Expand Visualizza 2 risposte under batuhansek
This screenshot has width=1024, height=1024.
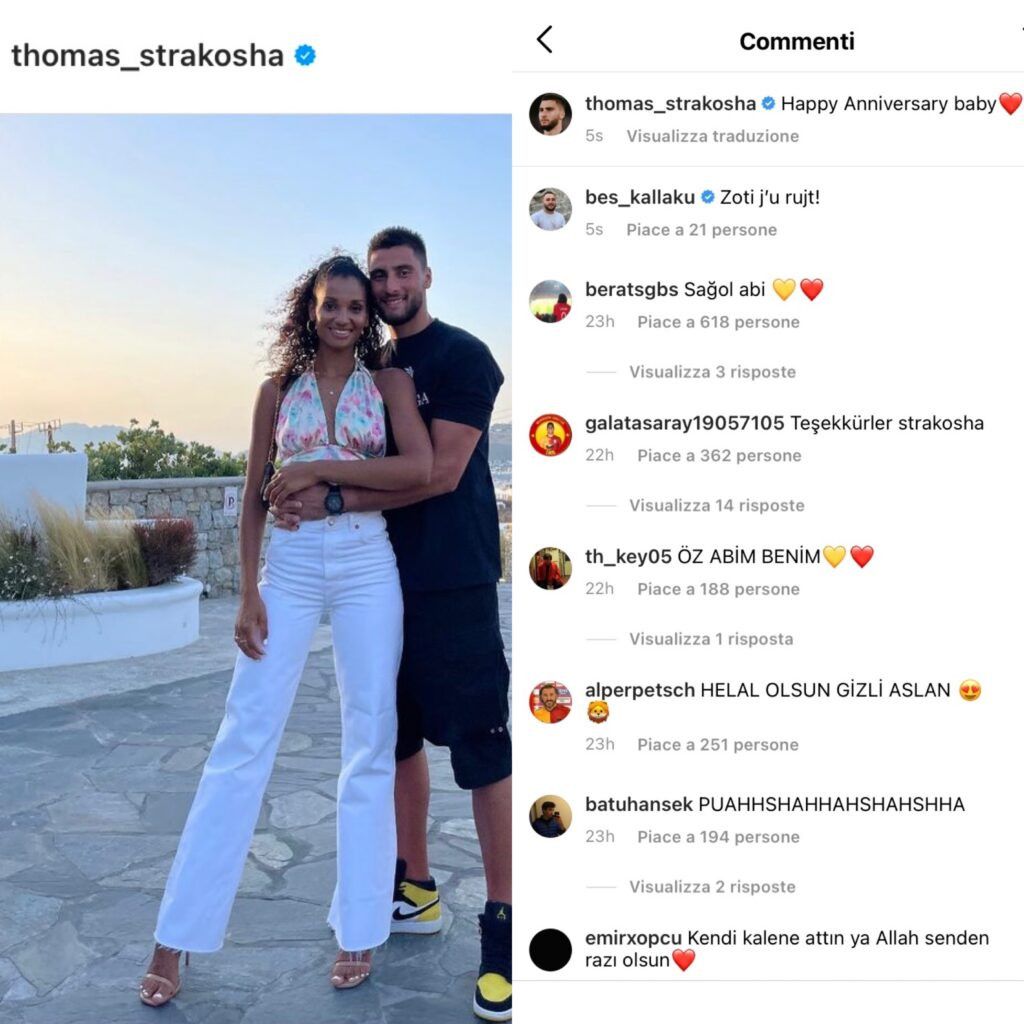click(712, 887)
